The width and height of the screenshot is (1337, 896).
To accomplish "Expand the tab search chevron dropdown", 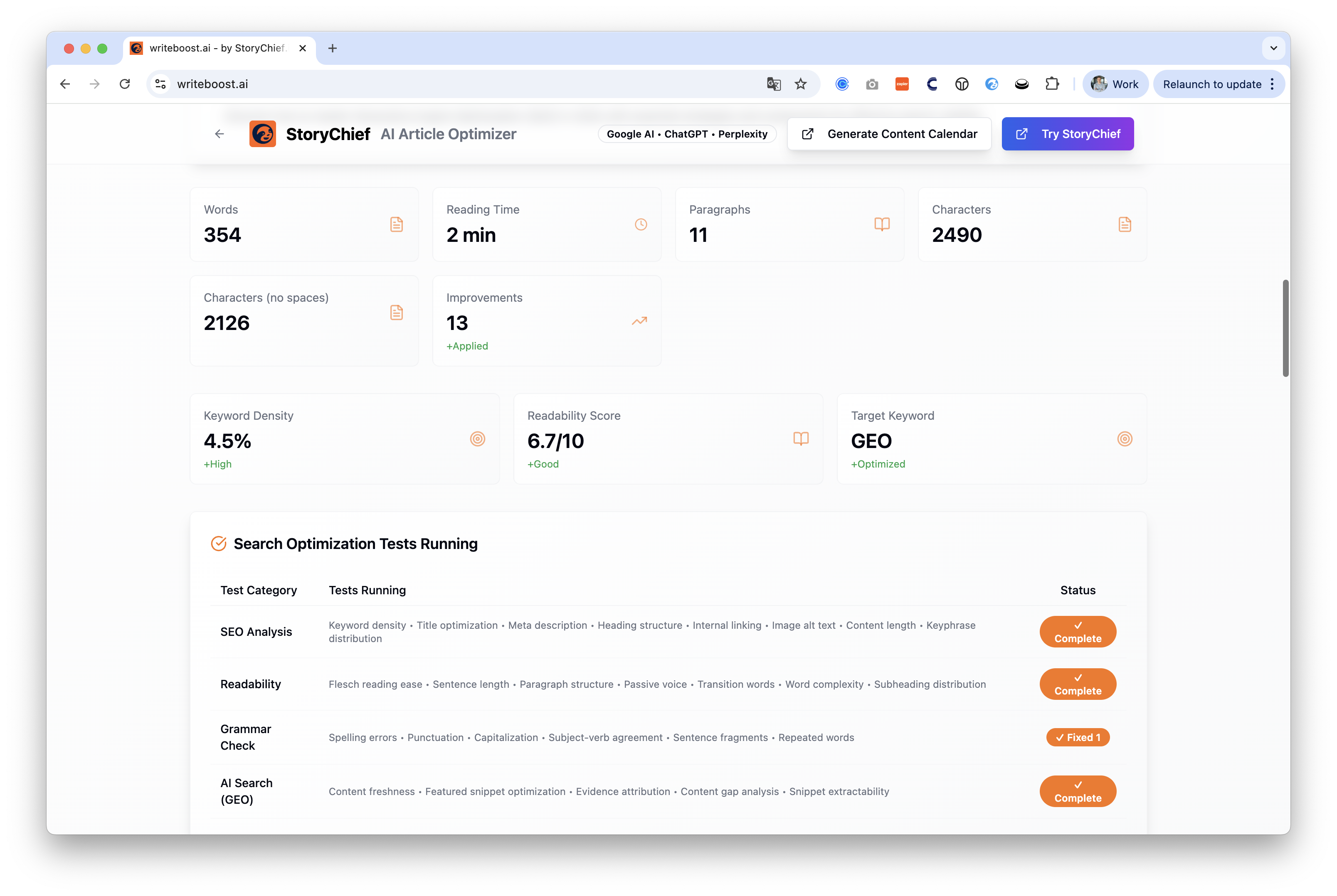I will pos(1273,48).
